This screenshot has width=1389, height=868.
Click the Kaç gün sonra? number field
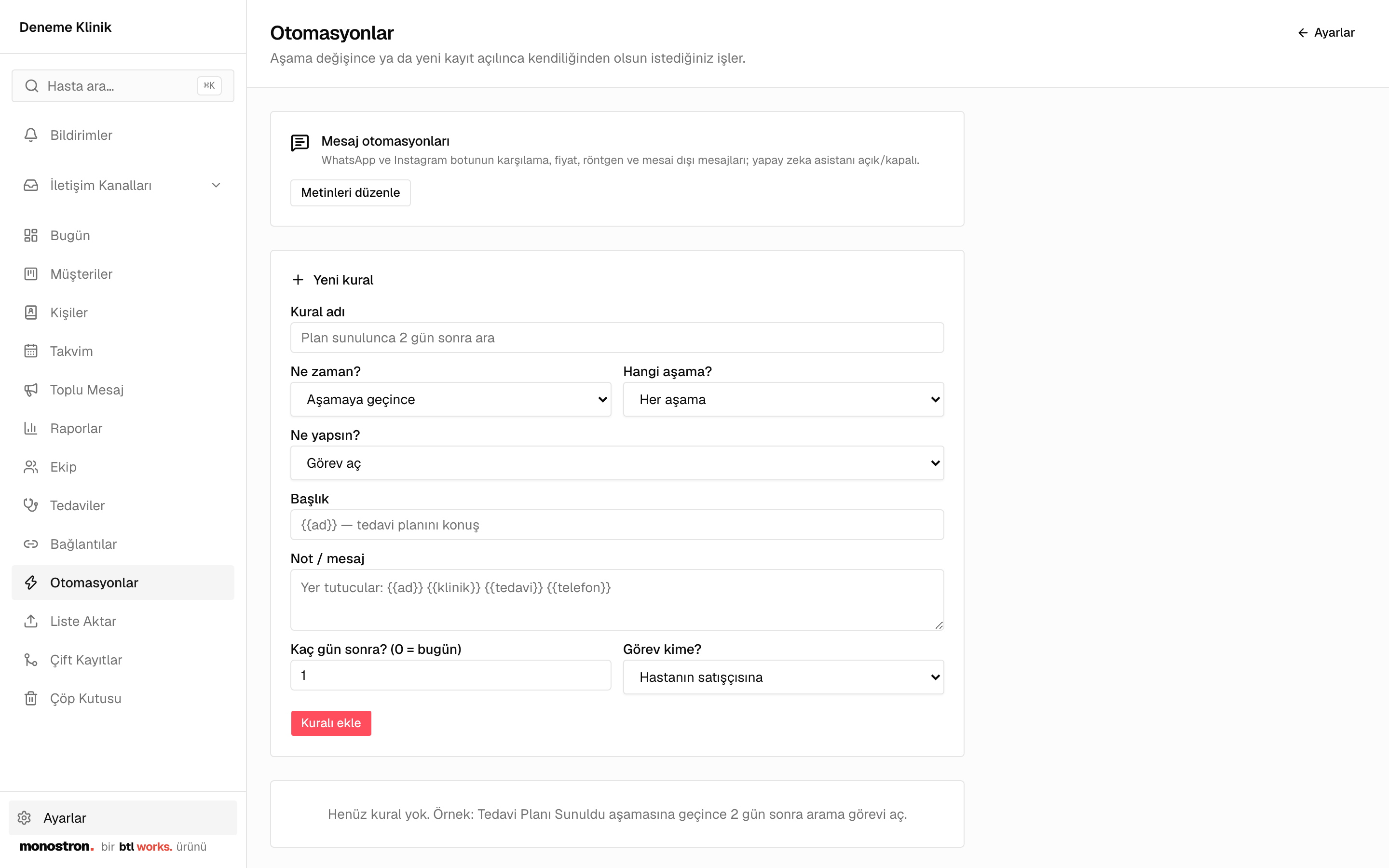pos(450,675)
